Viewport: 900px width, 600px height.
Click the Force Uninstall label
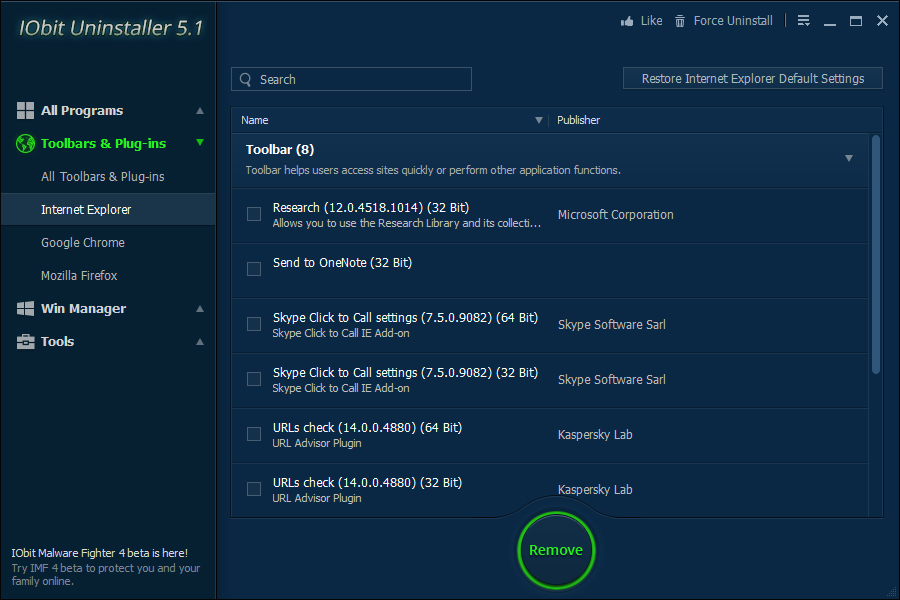point(733,21)
